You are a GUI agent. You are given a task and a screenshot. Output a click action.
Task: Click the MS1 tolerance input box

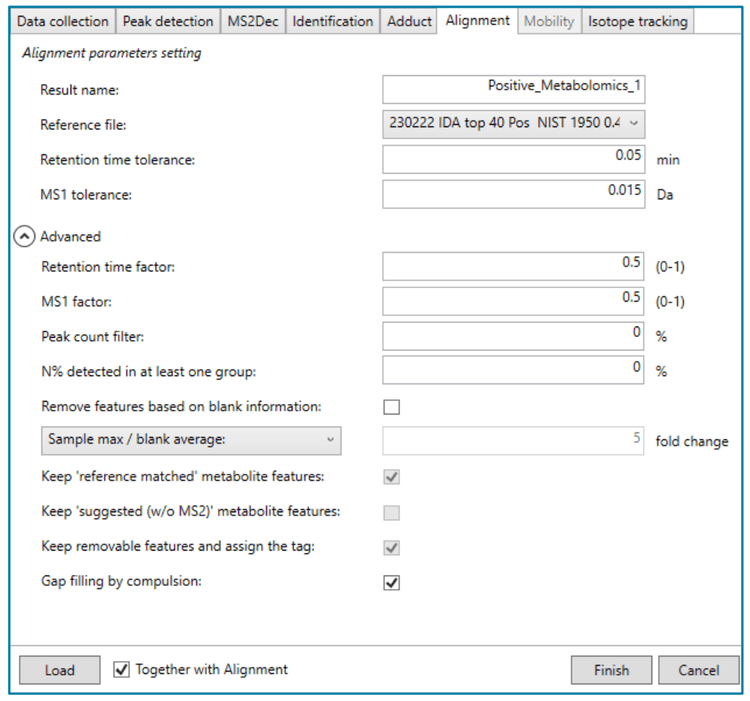pos(514,194)
